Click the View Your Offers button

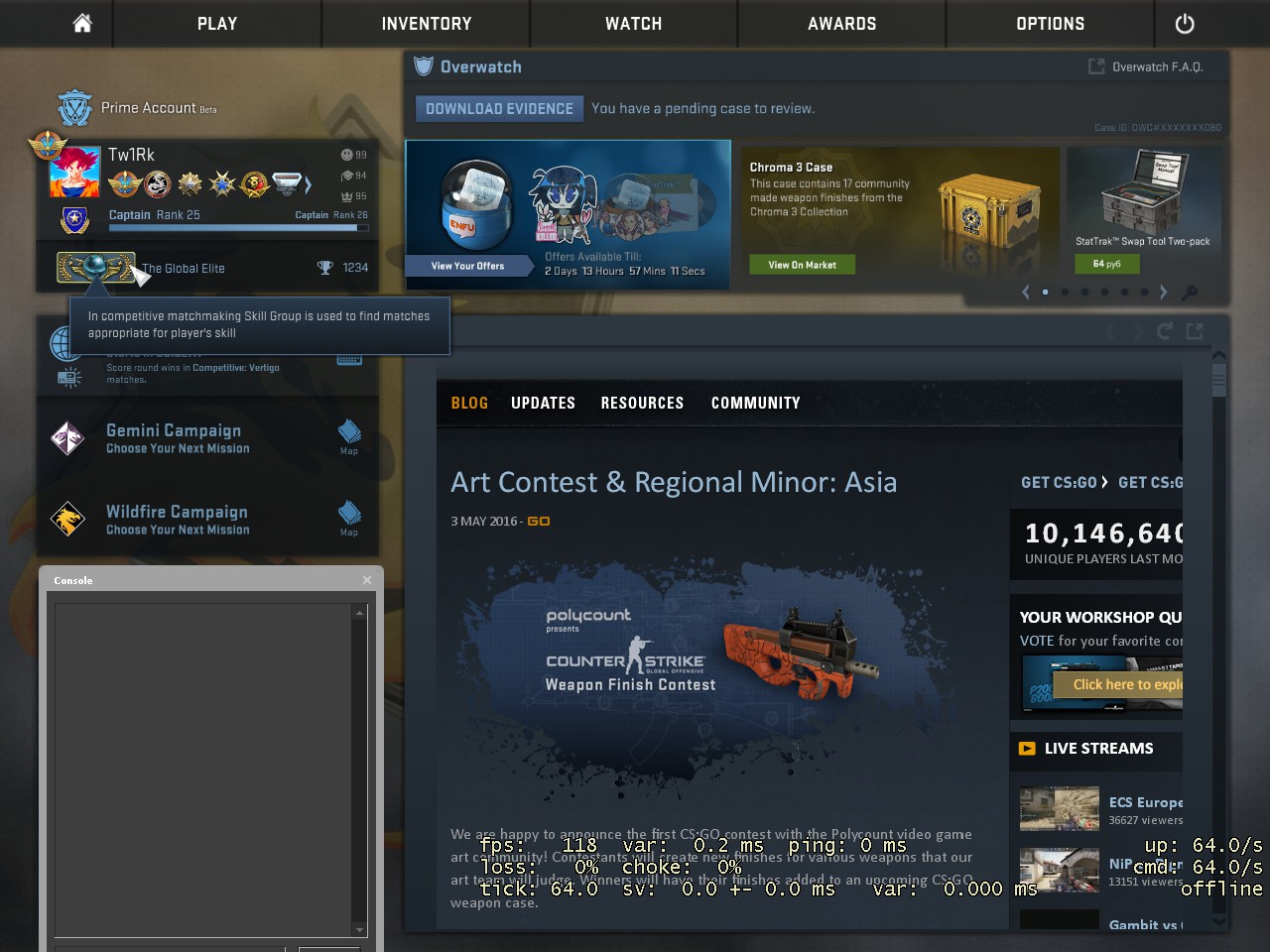coord(468,266)
